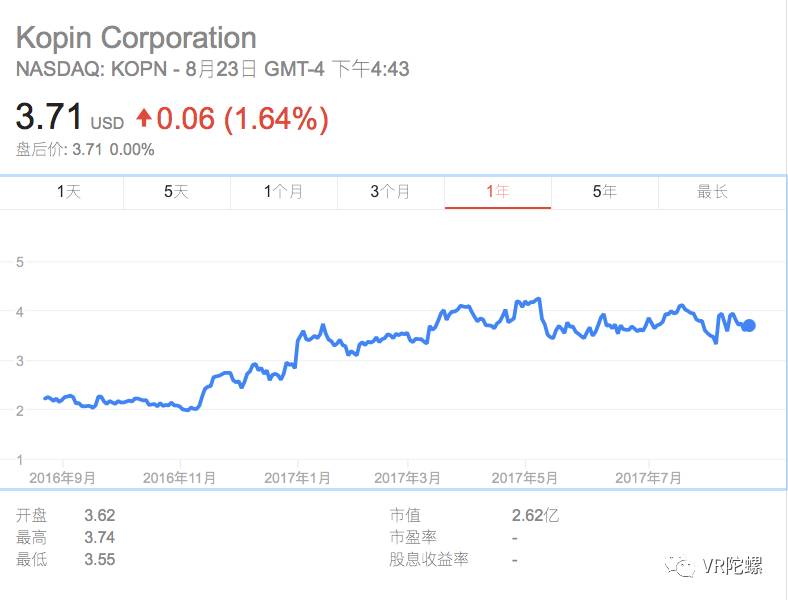Click the blue endpoint dot on chart
Screen dimensions: 788x600
[748, 325]
